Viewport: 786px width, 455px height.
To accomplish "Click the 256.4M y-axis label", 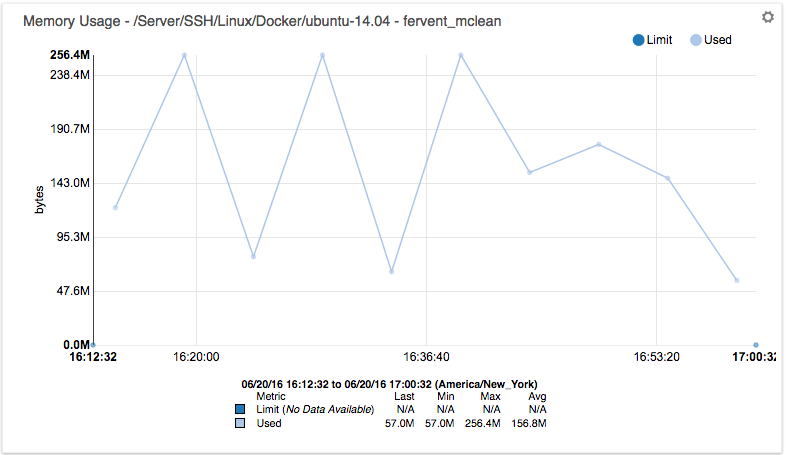I will point(70,55).
